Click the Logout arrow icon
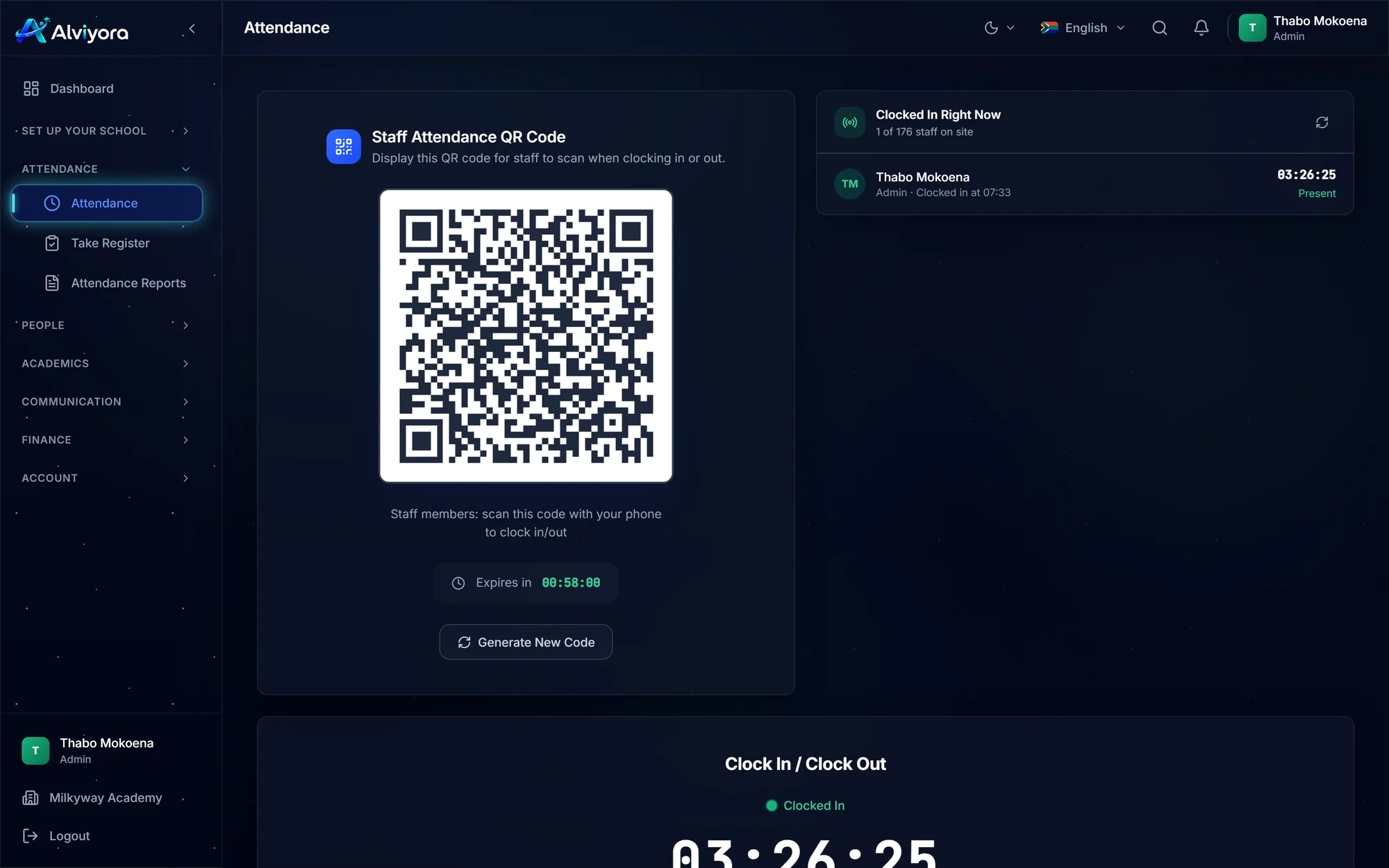Screen dimensions: 1389x868 click(31, 836)
